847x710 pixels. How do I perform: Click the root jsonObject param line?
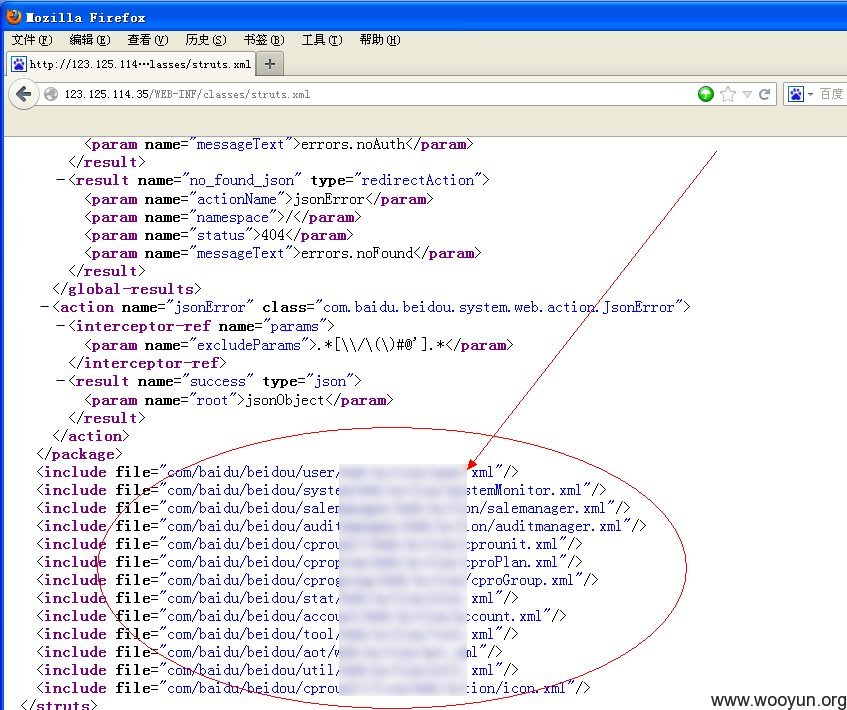(239, 400)
